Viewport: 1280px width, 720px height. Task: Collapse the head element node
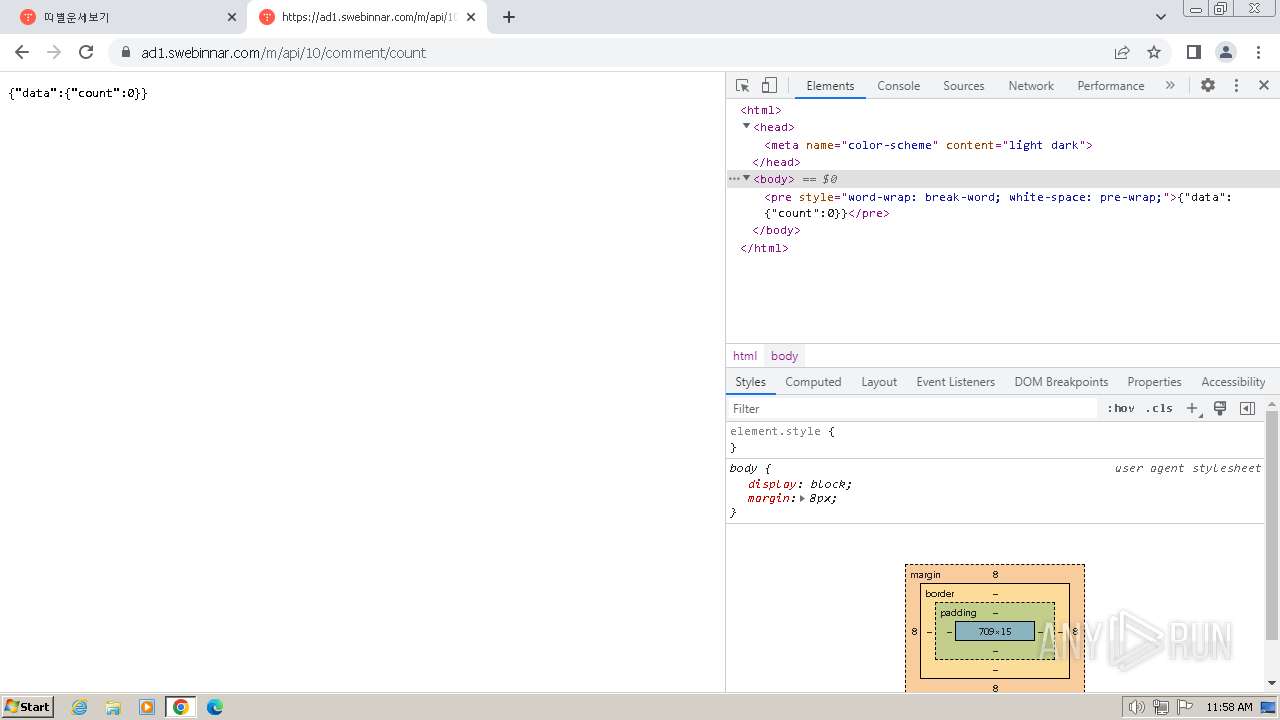(746, 127)
